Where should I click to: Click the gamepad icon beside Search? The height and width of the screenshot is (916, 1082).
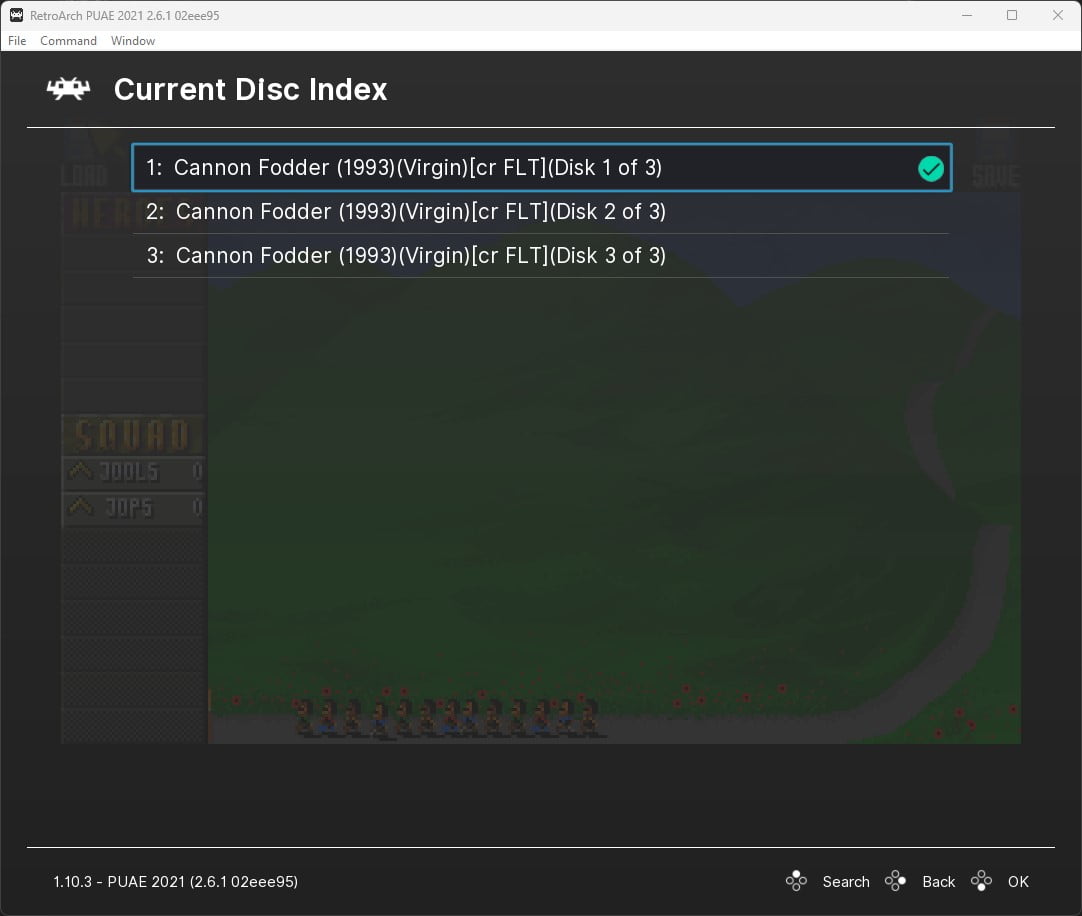[x=796, y=881]
